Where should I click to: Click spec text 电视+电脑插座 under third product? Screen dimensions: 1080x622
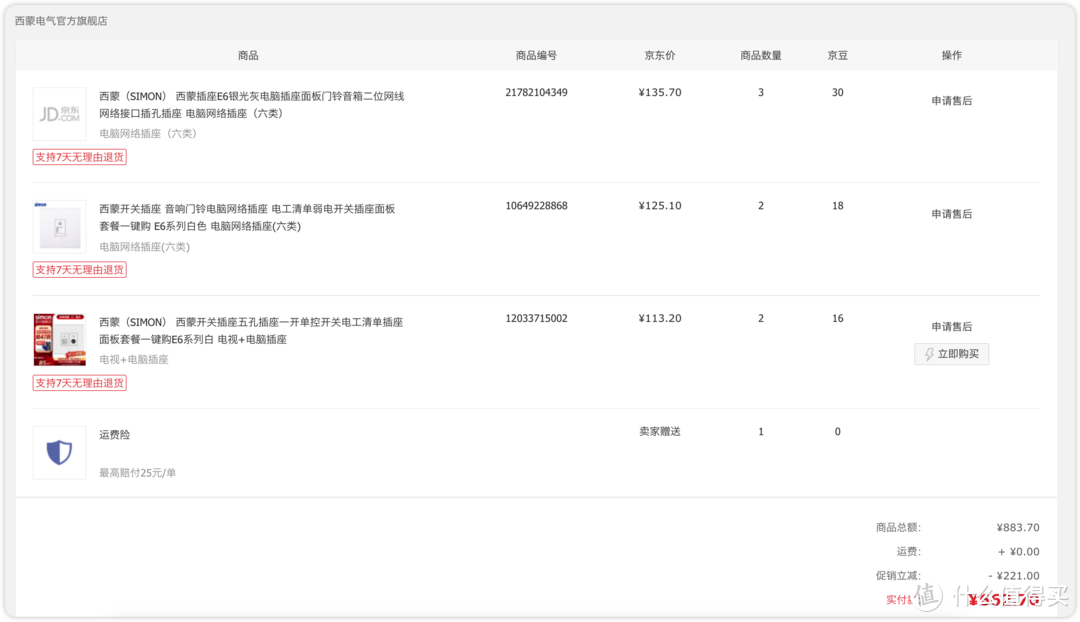[x=134, y=360]
